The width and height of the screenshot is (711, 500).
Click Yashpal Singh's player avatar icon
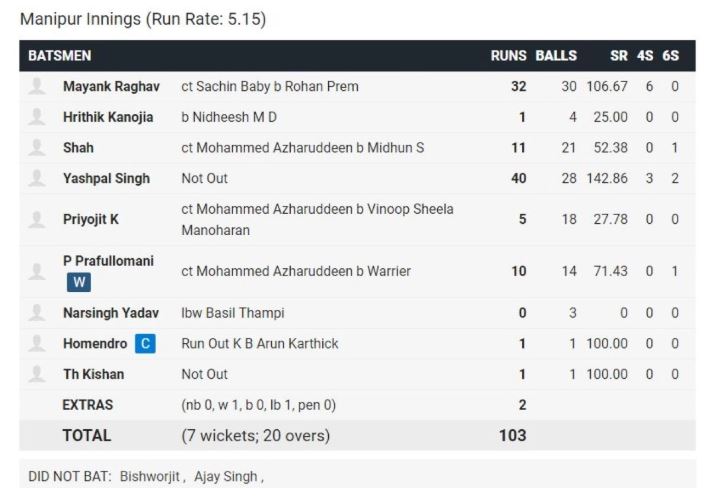pos(37,178)
